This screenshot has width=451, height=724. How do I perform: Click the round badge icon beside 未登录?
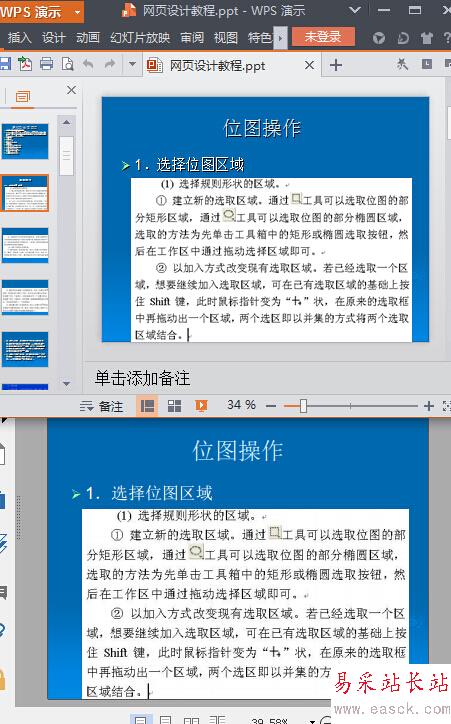(x=379, y=38)
